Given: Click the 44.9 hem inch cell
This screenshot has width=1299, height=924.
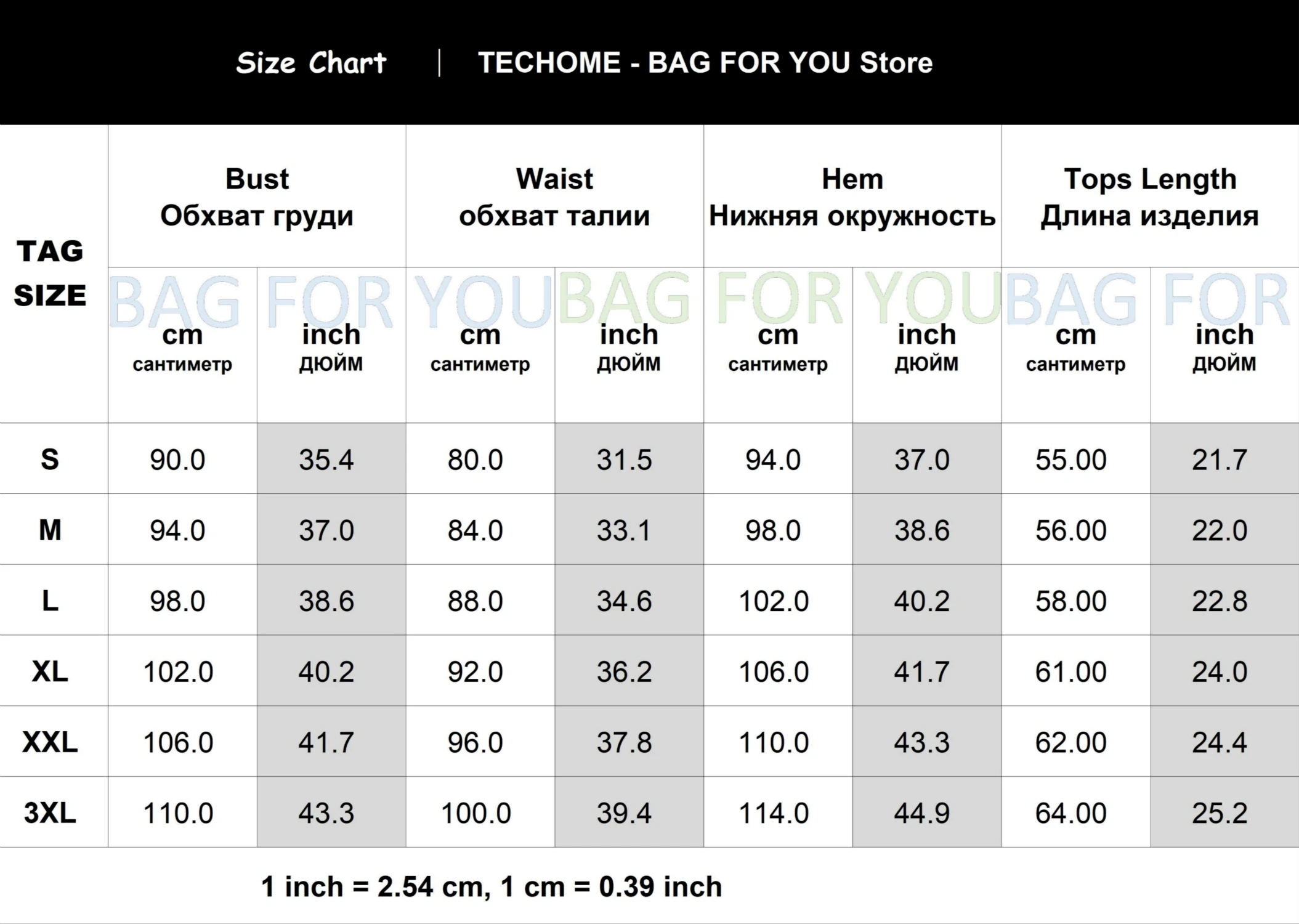Looking at the screenshot, I should [921, 813].
